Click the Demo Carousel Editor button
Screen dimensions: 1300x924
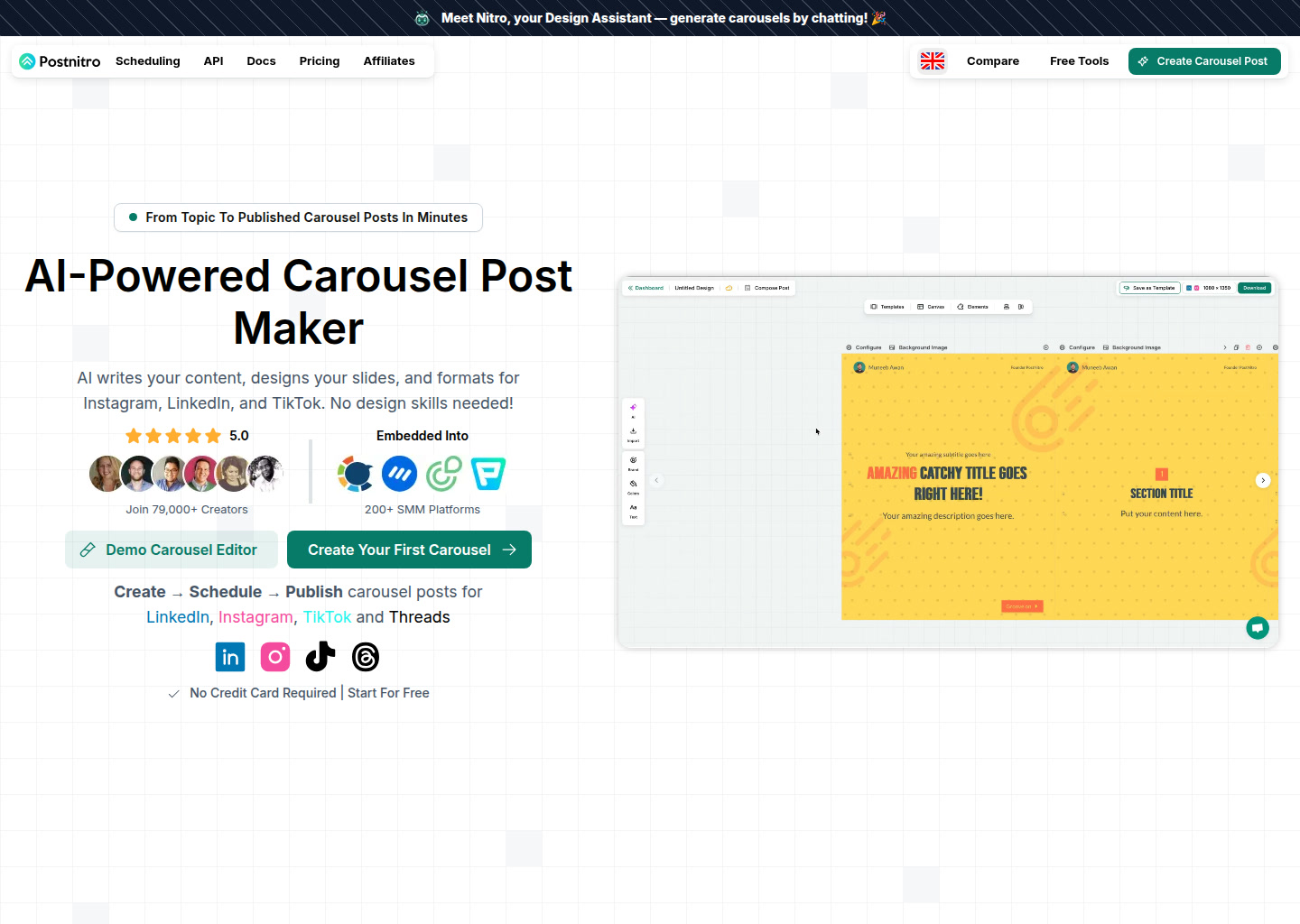click(x=172, y=550)
